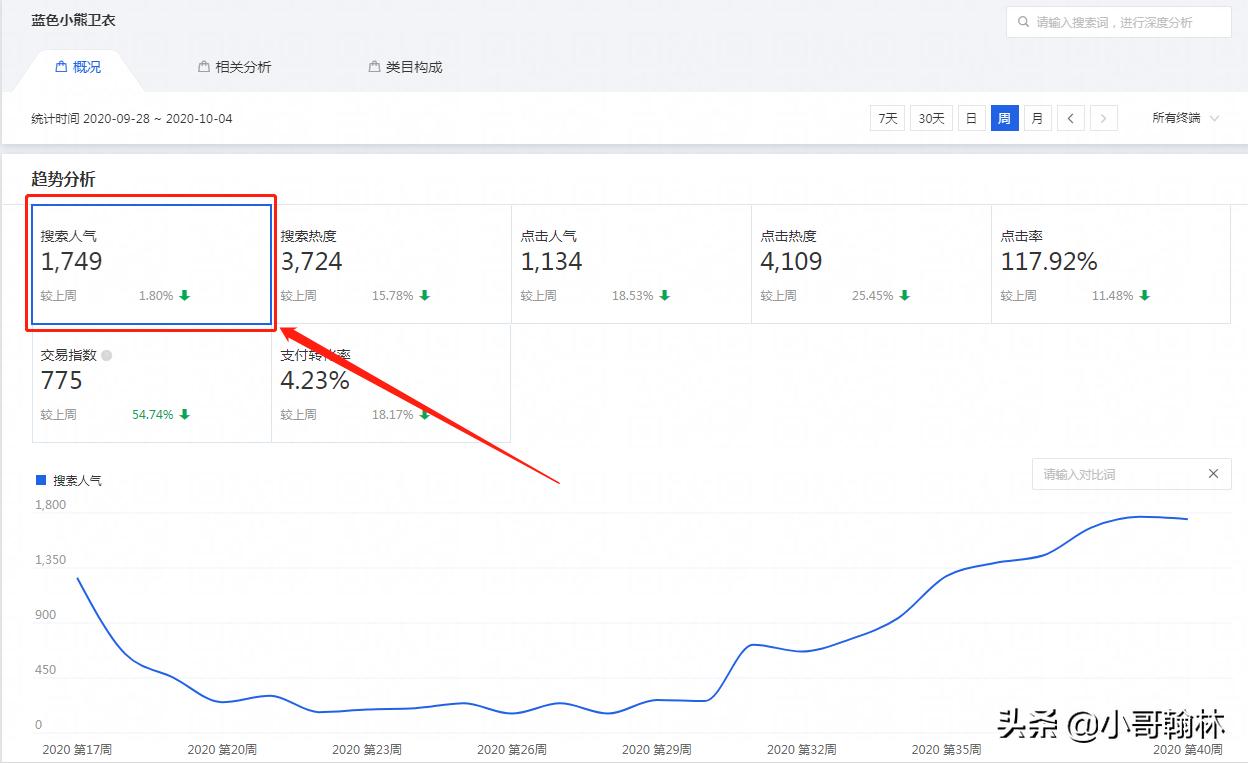
Task: Click the magnifier icon in the search box
Action: point(1023,21)
